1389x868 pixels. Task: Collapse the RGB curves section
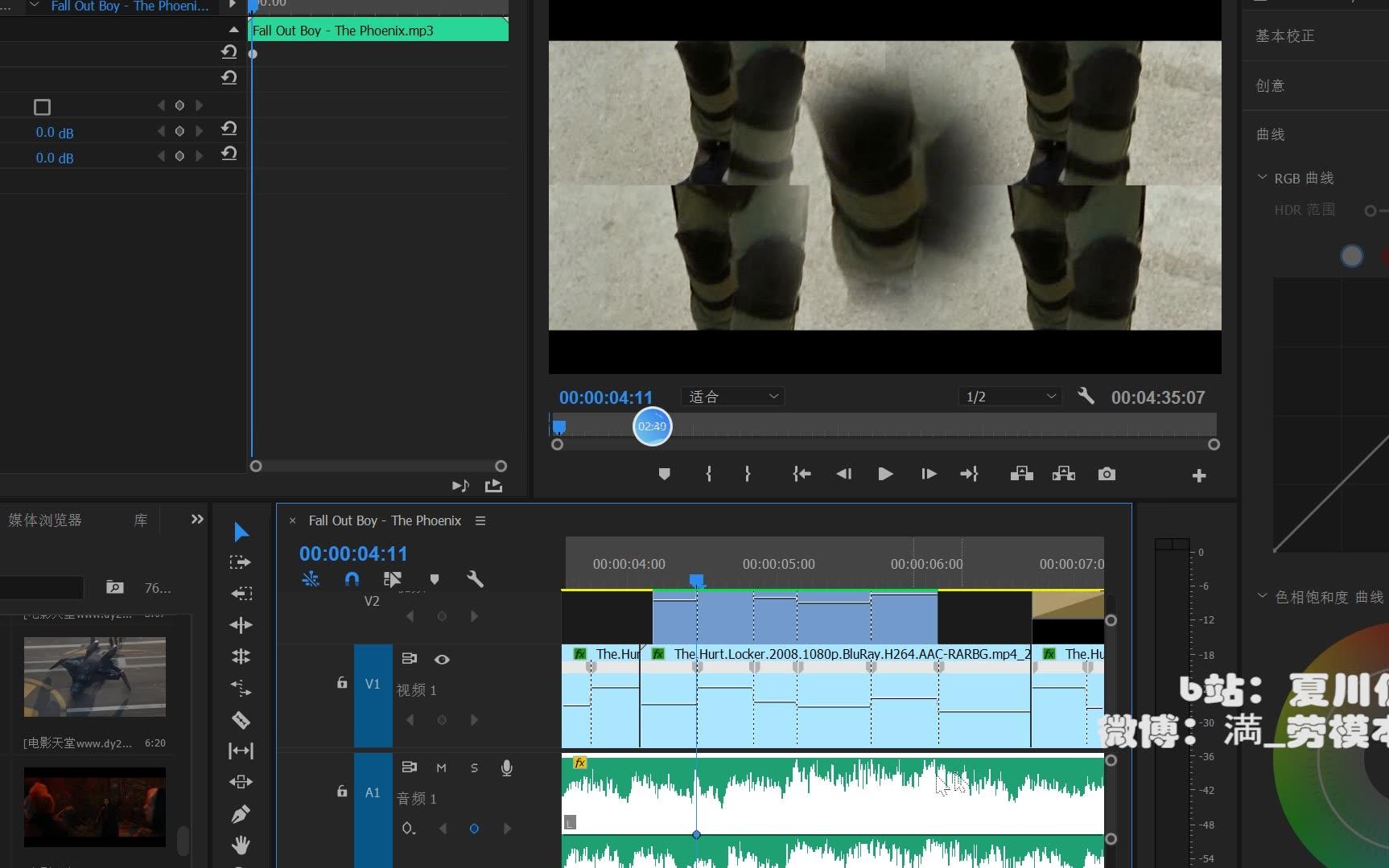point(1262,178)
